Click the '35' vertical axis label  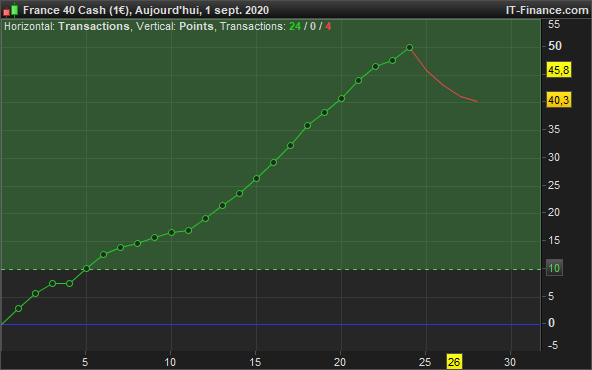[x=554, y=130]
